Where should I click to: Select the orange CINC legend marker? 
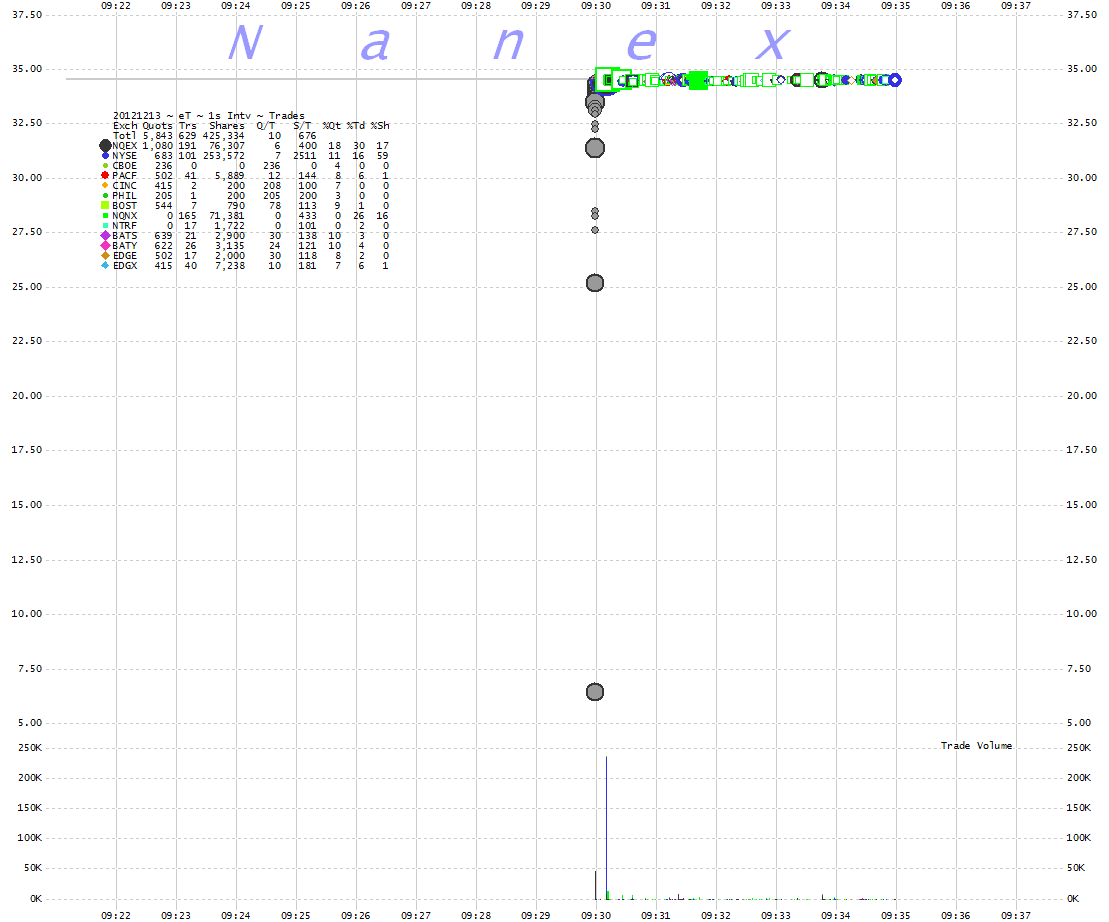click(x=105, y=185)
